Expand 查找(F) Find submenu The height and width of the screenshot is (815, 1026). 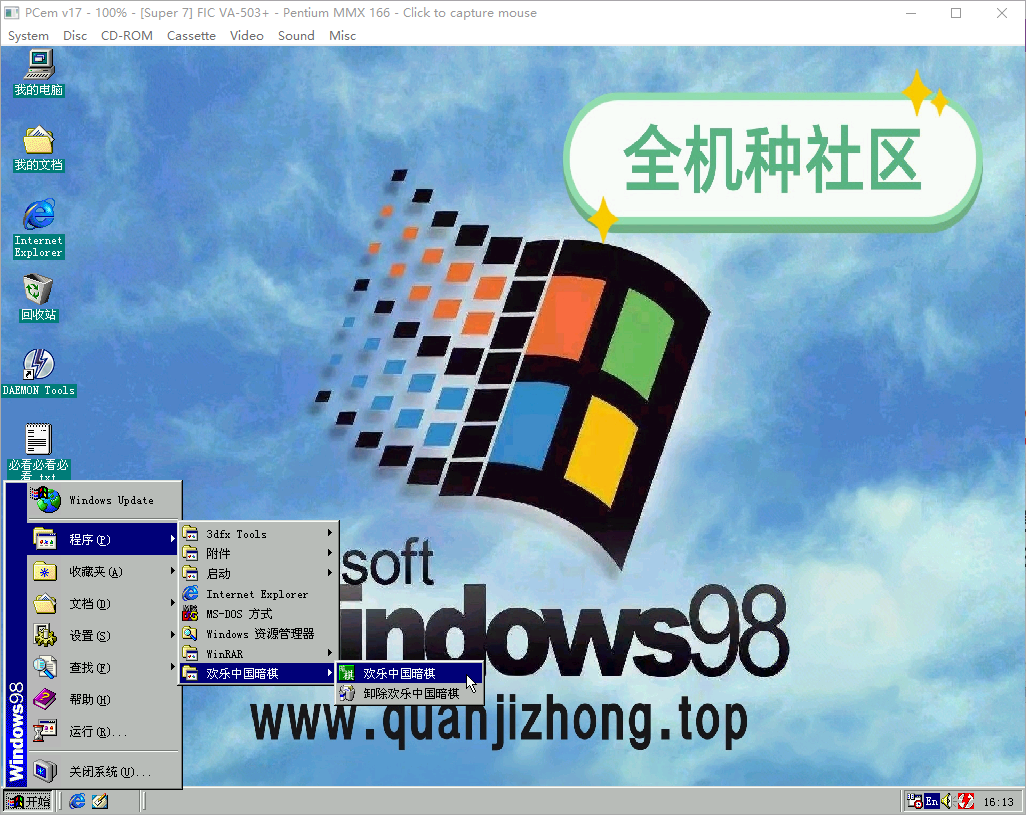(x=103, y=667)
